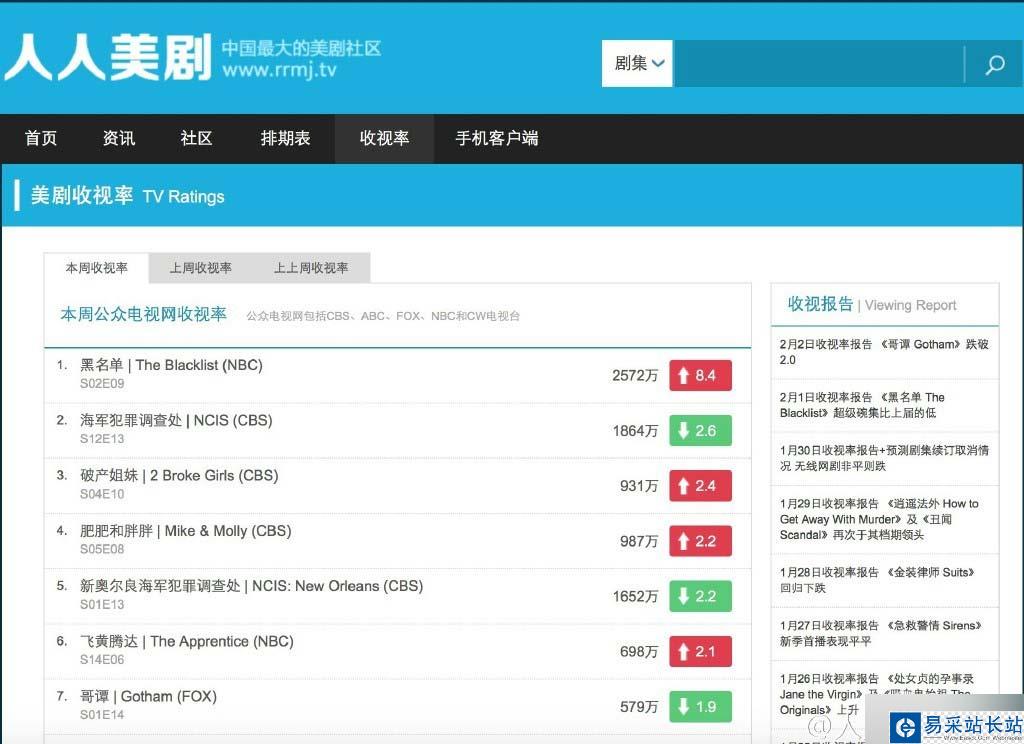Open 1月27日收视率报告 Sirens report
The height and width of the screenshot is (744, 1024).
[x=880, y=633]
